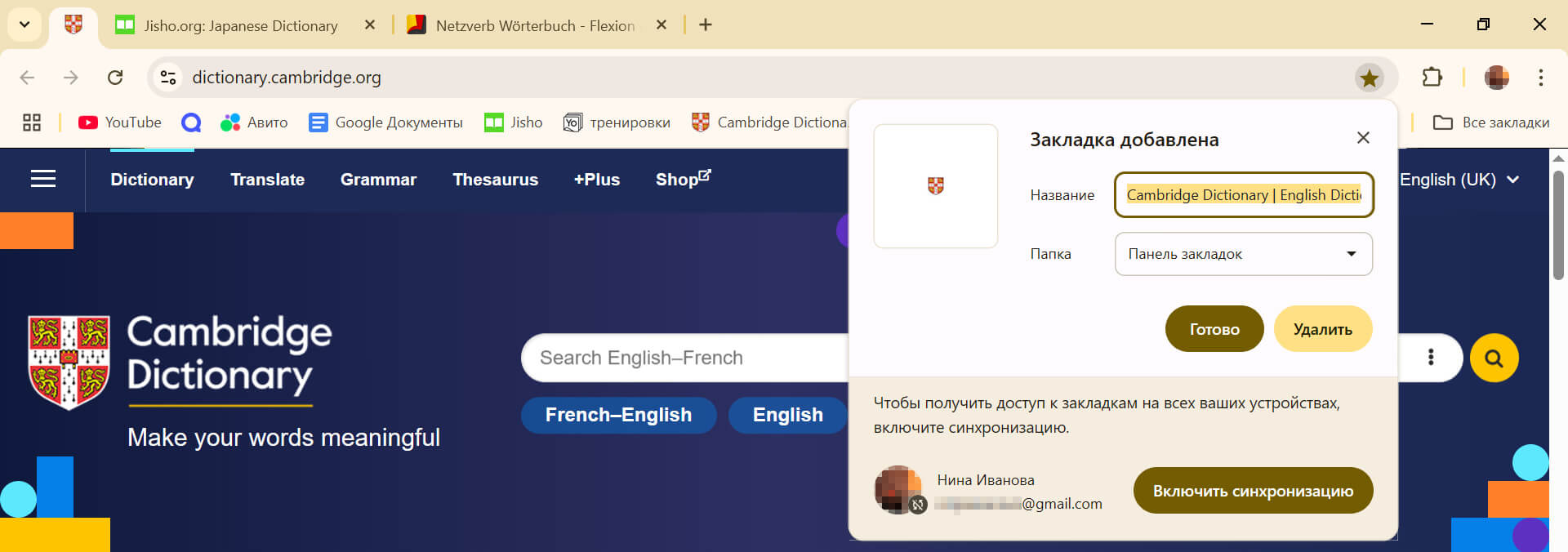Click the scrollbar up arrow
The image size is (1568, 552).
[1558, 158]
